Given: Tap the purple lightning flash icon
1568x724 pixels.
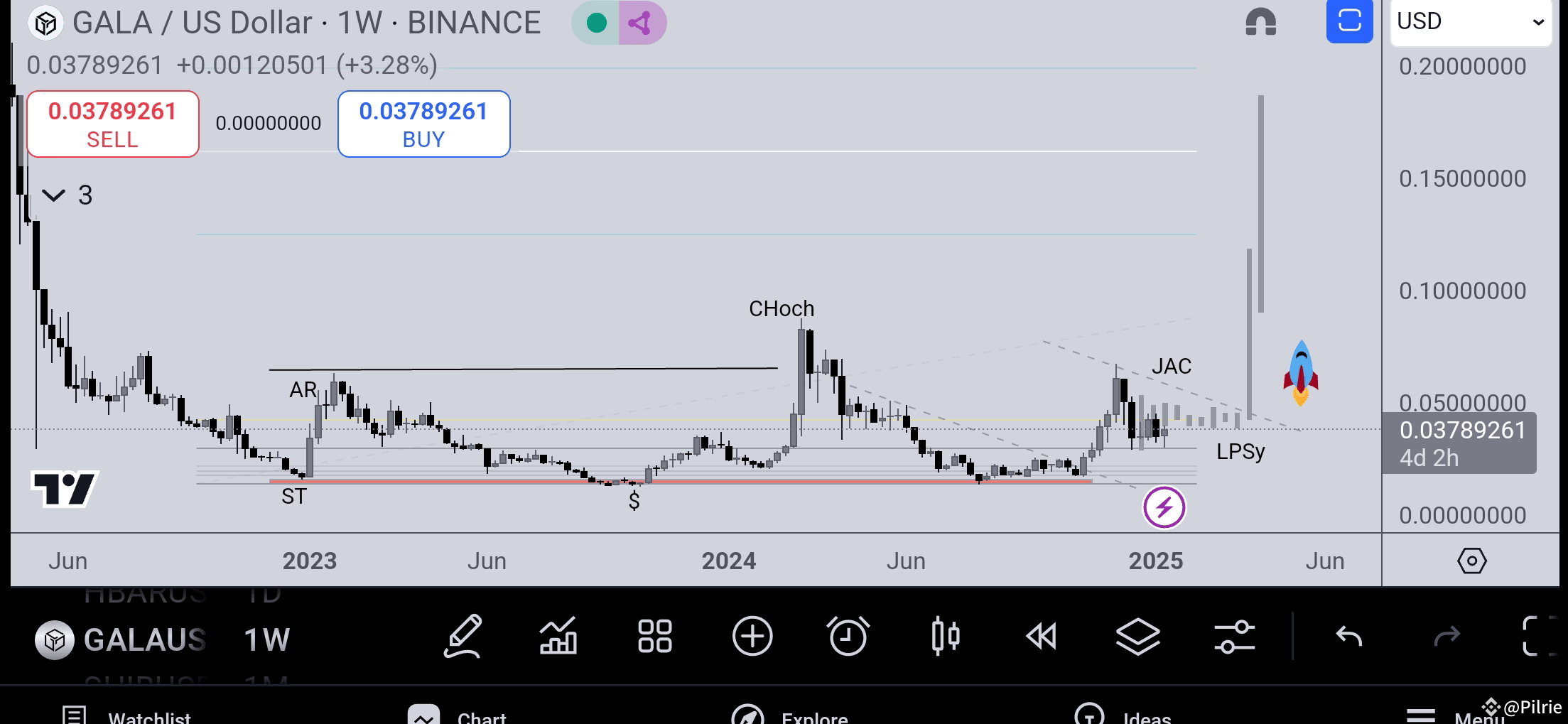Looking at the screenshot, I should pos(1164,507).
